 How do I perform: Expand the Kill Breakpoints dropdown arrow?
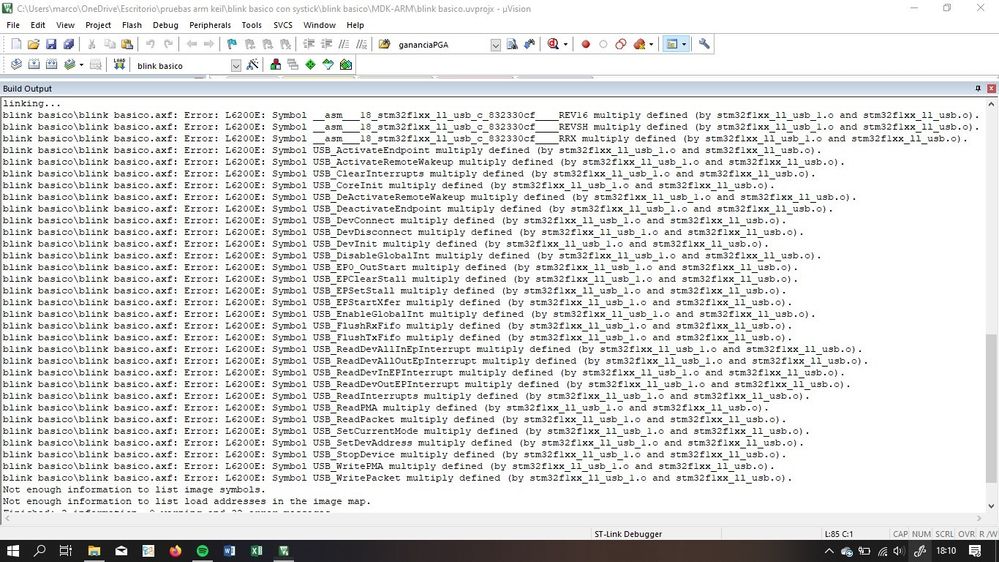pos(651,45)
